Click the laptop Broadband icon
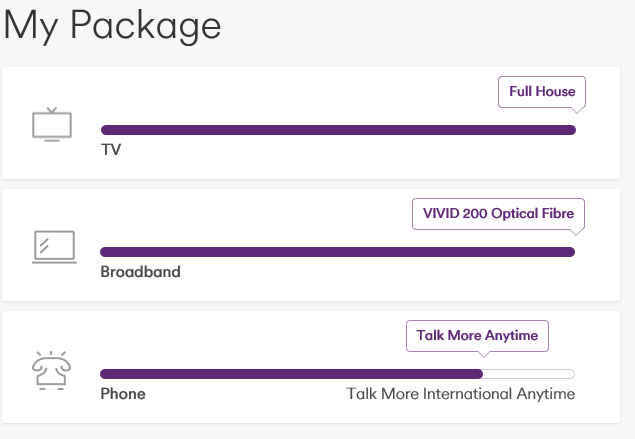 pyautogui.click(x=54, y=247)
